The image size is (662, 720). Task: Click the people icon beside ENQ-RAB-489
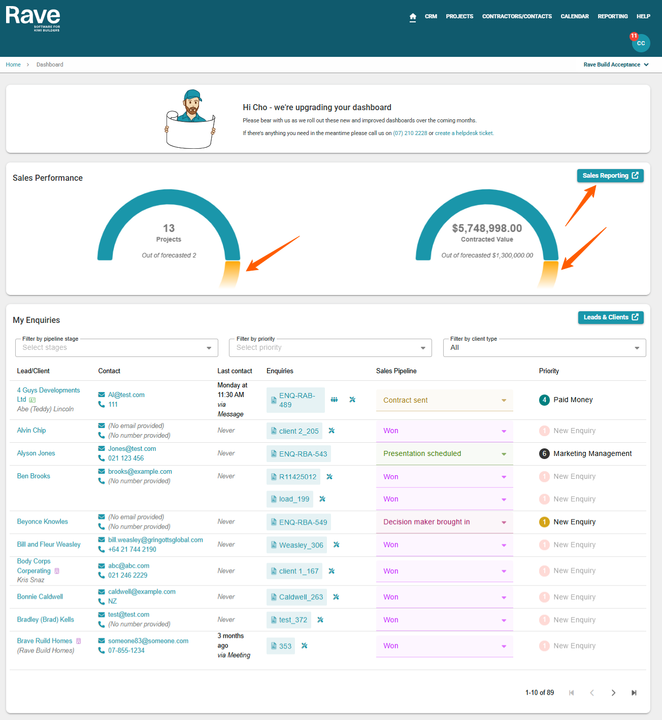click(334, 399)
